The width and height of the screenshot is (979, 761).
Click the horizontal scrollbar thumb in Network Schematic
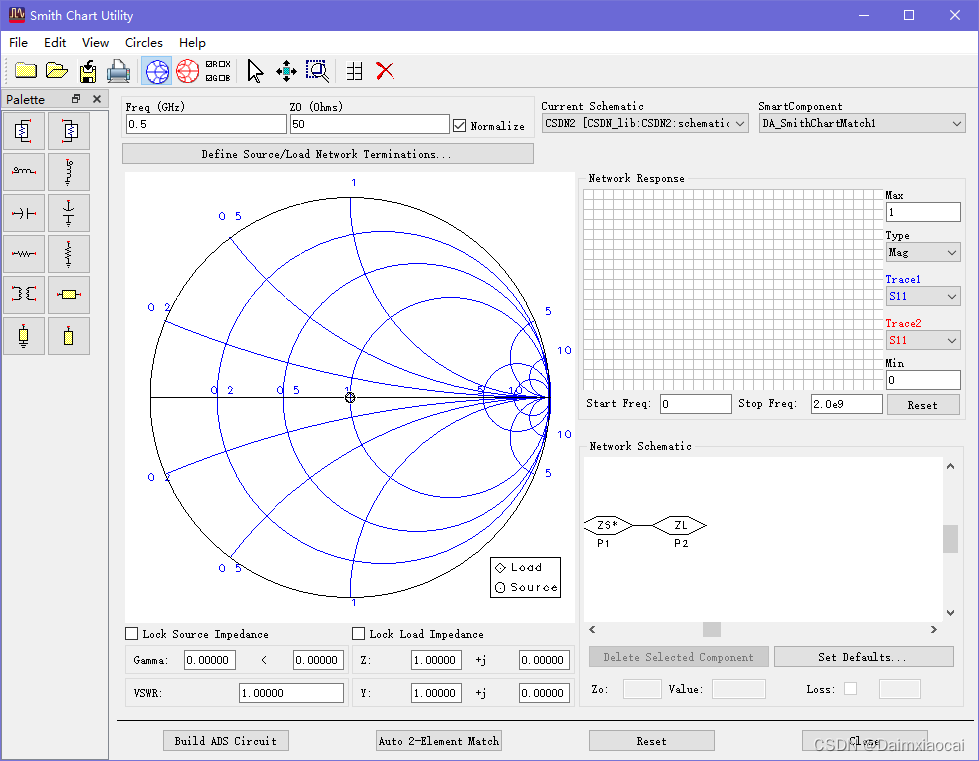(712, 629)
